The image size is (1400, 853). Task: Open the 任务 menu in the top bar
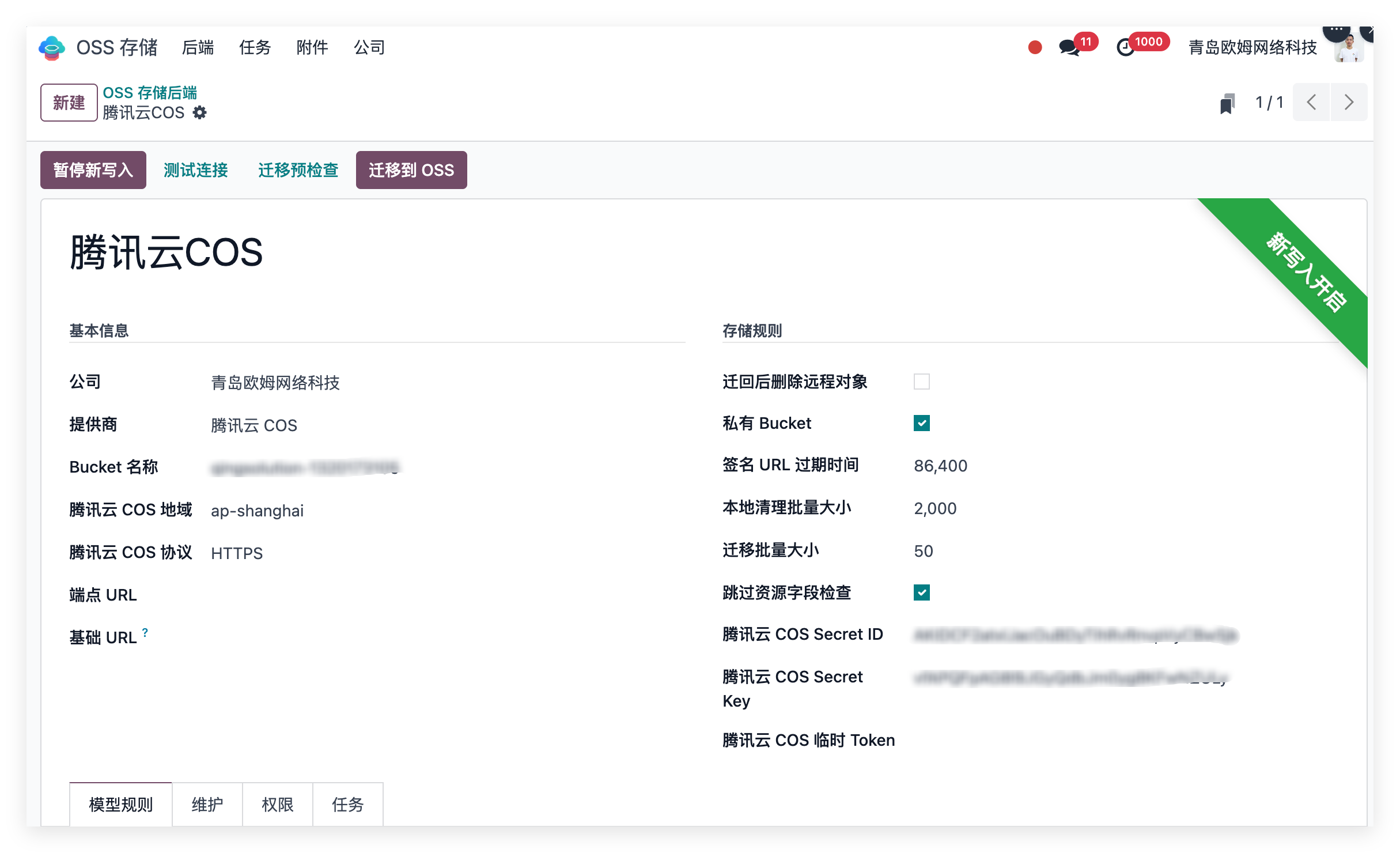pyautogui.click(x=255, y=47)
